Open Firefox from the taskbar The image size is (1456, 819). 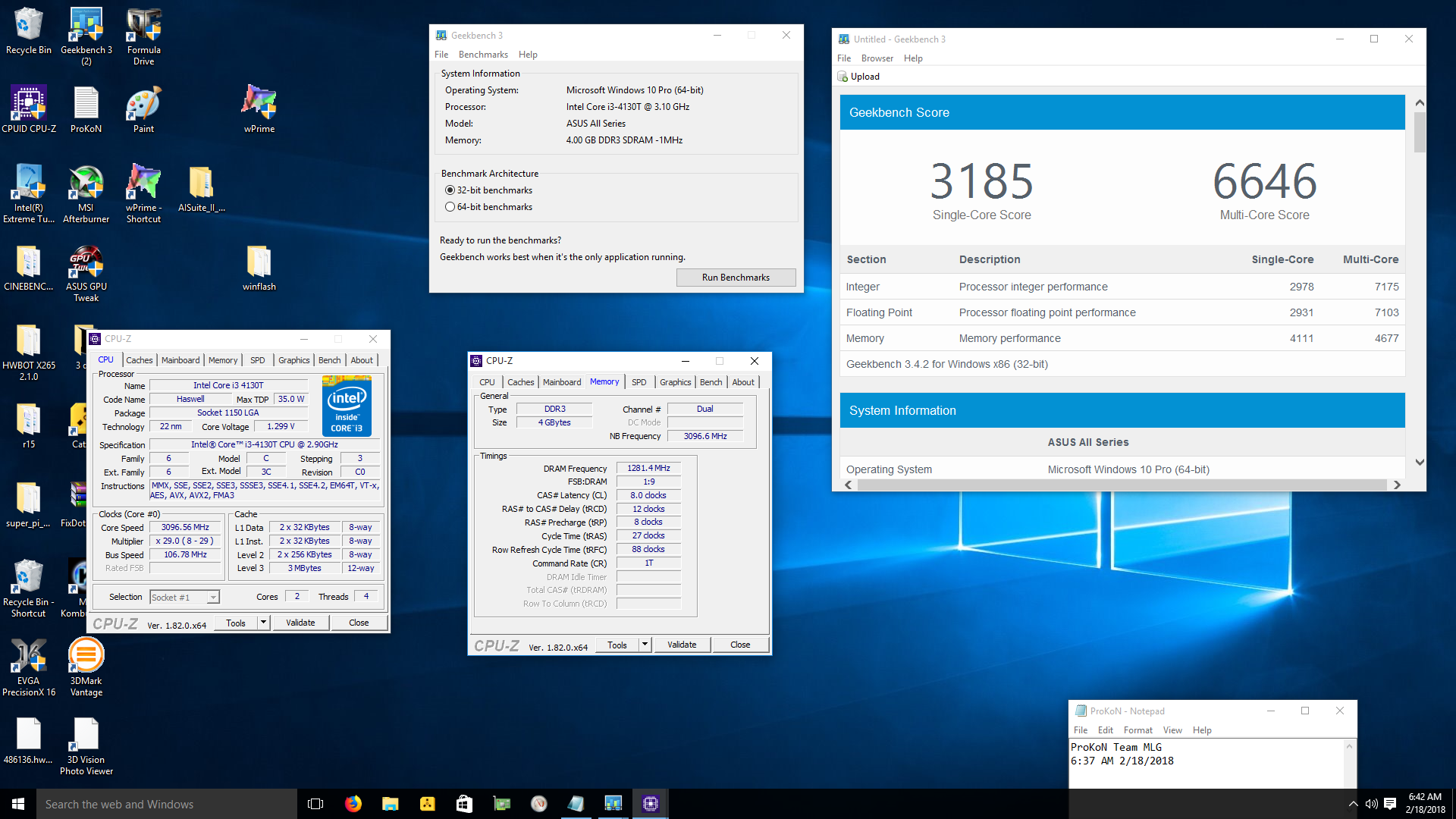click(353, 804)
